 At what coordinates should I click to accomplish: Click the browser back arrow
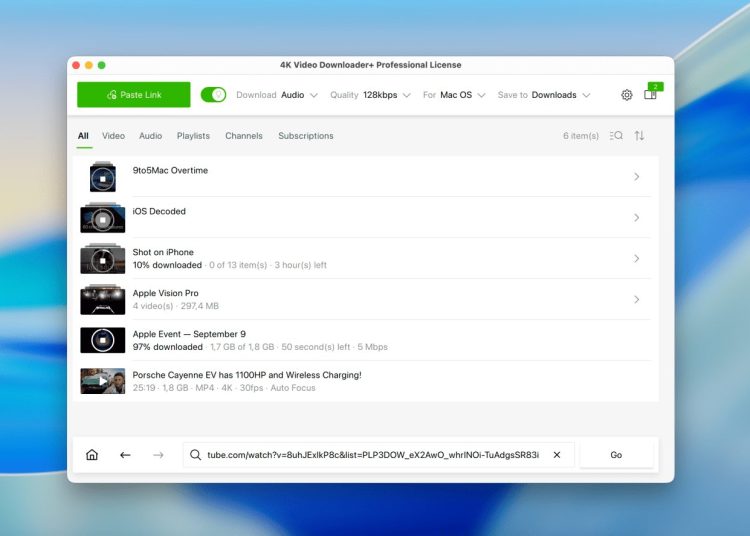click(x=125, y=455)
